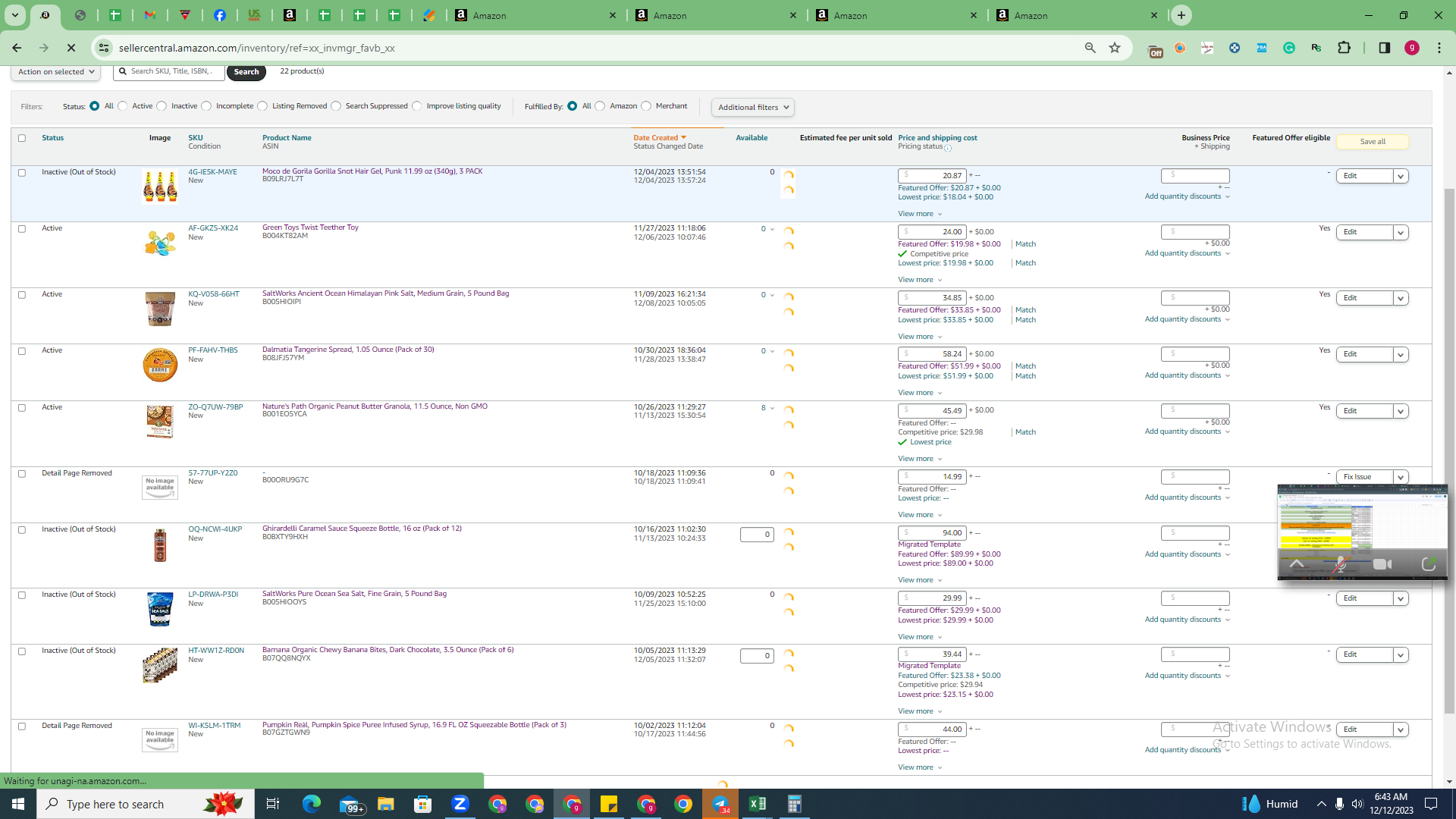Click the Search button
The image size is (1456, 819).
pos(246,72)
